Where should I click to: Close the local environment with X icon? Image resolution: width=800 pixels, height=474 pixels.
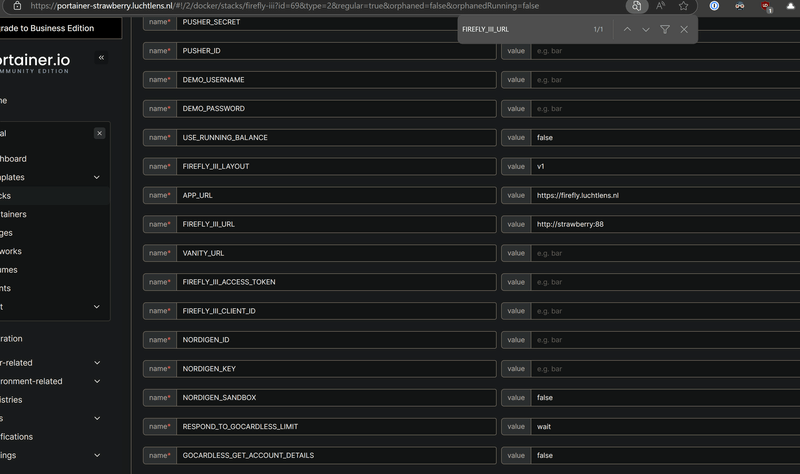[x=99, y=133]
